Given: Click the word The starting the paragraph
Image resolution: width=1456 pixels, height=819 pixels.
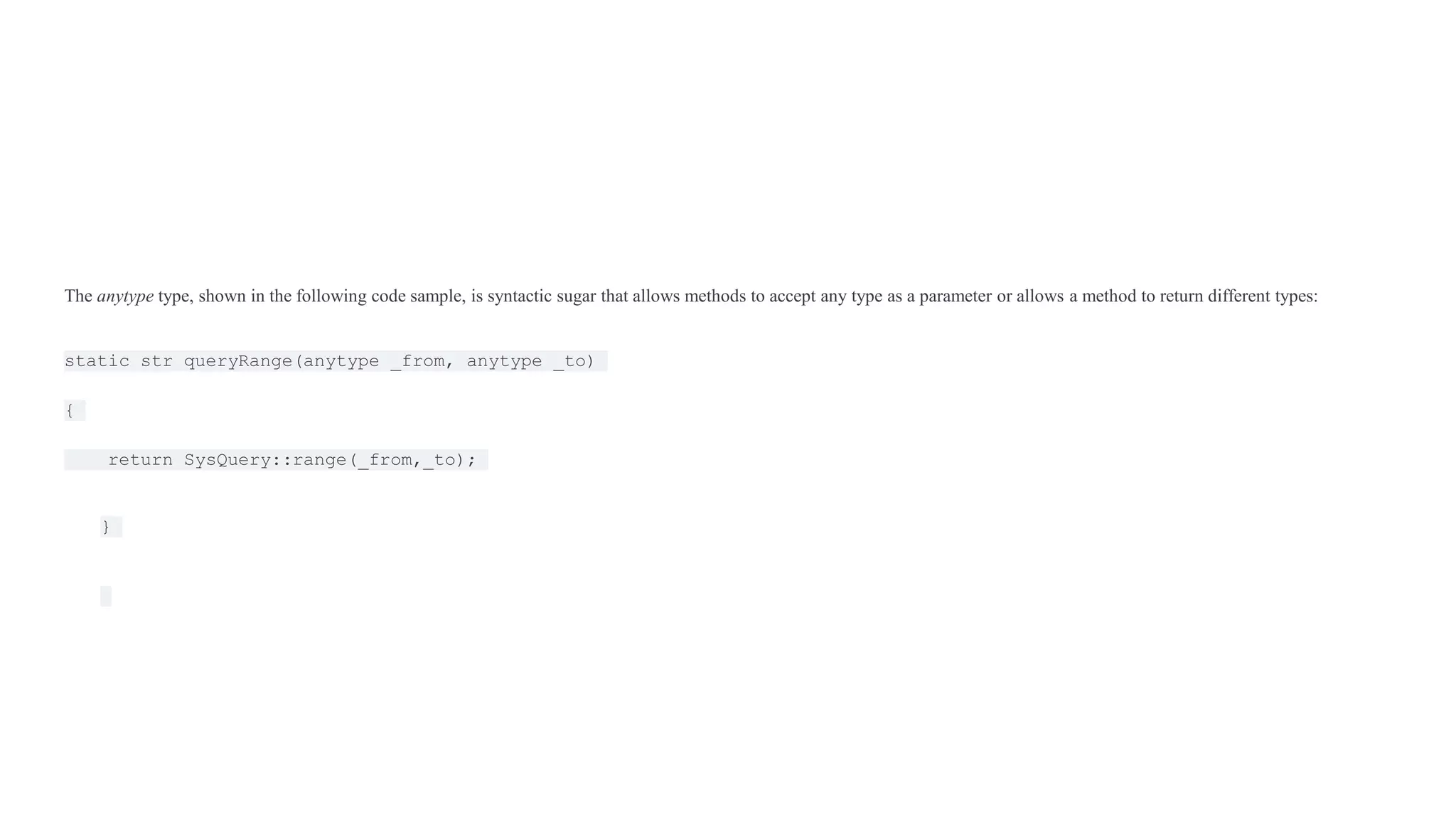Looking at the screenshot, I should pyautogui.click(x=78, y=296).
